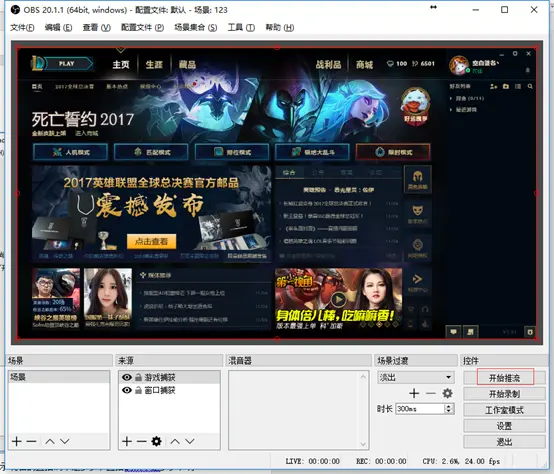This screenshot has height=474, width=554.
Task: Expand the (0/11) friends group
Action: (451, 99)
